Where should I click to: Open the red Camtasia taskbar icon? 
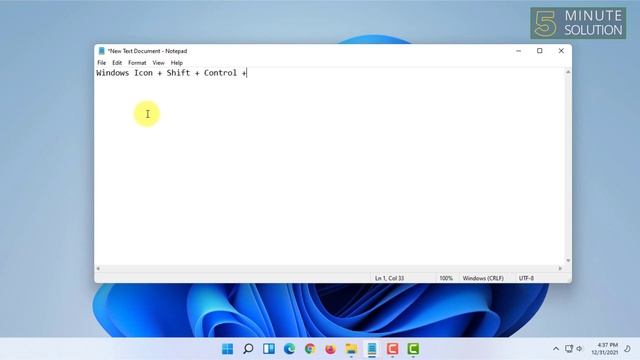(x=392, y=349)
